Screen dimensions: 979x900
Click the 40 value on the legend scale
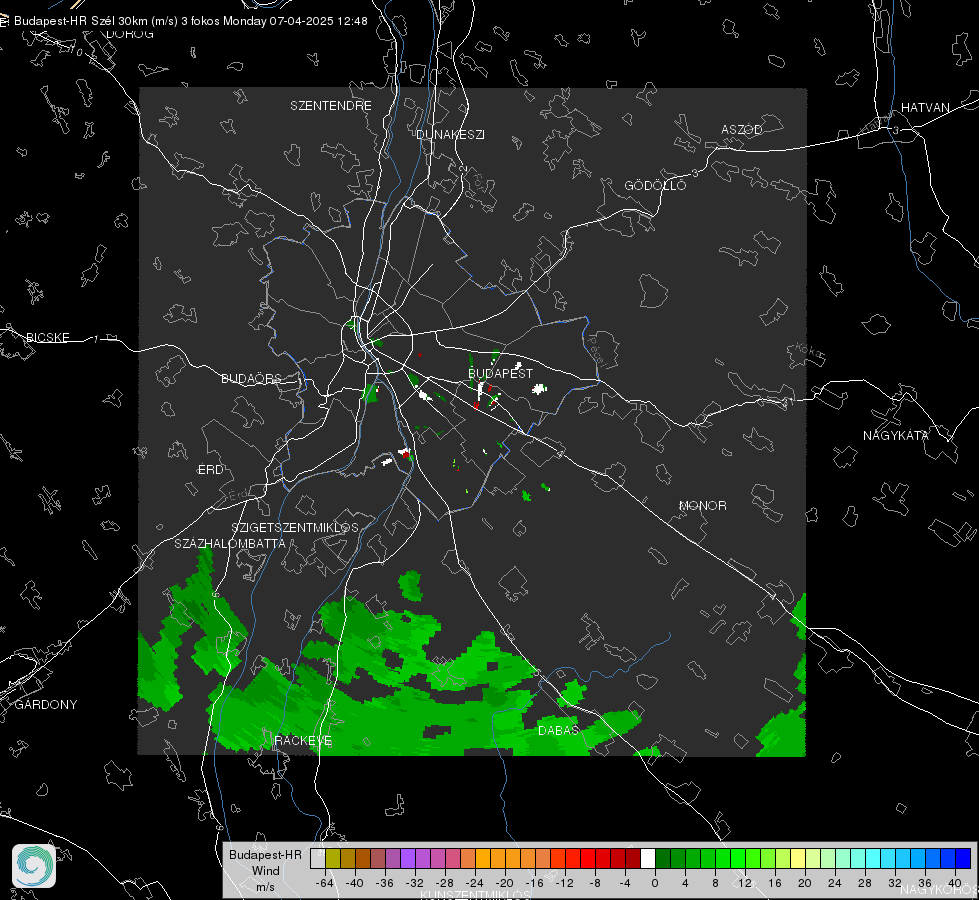click(x=955, y=883)
